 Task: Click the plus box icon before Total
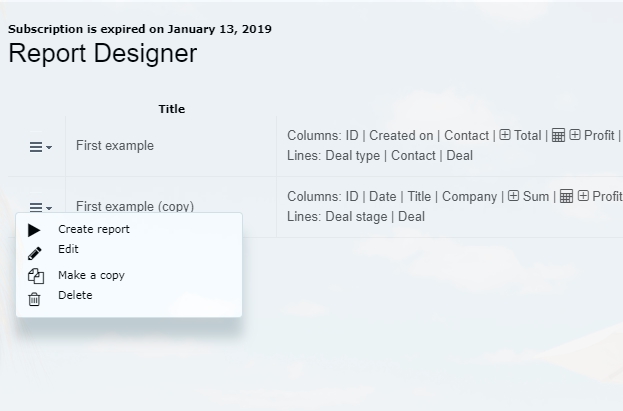tap(505, 135)
